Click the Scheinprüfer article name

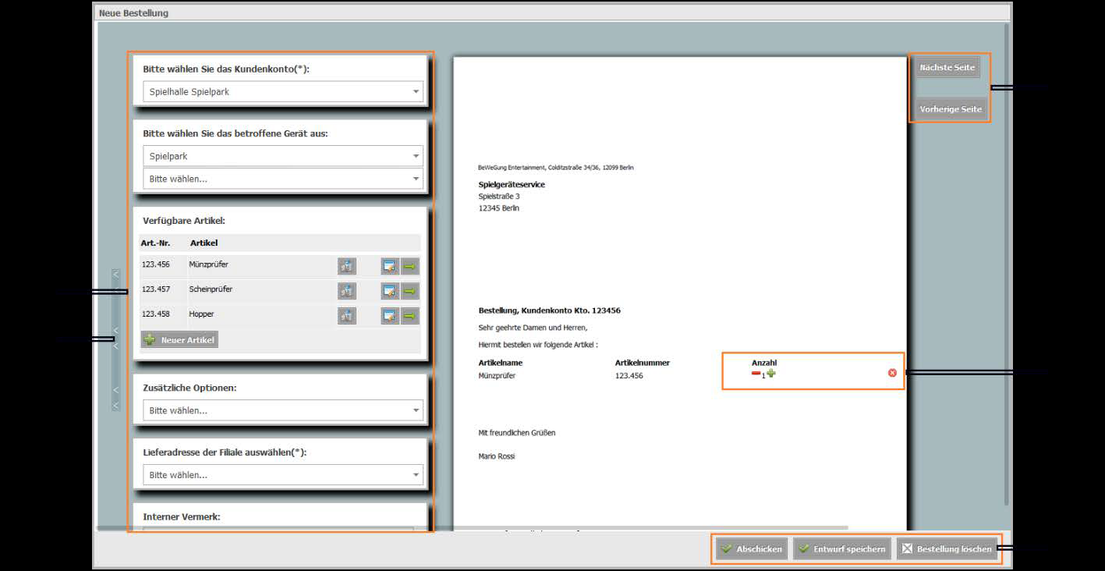pos(211,289)
